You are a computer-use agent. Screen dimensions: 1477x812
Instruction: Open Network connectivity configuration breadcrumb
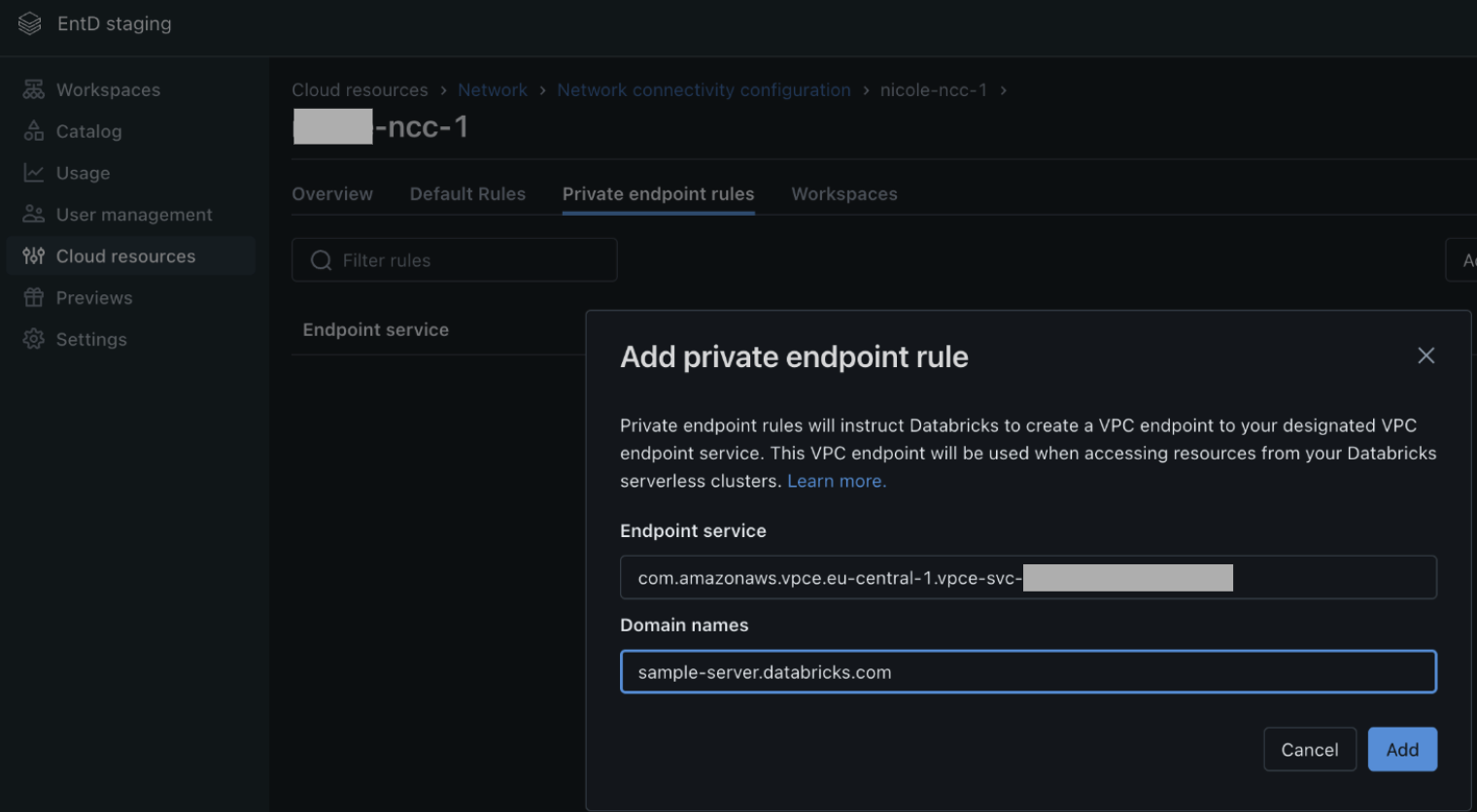pyautogui.click(x=704, y=90)
